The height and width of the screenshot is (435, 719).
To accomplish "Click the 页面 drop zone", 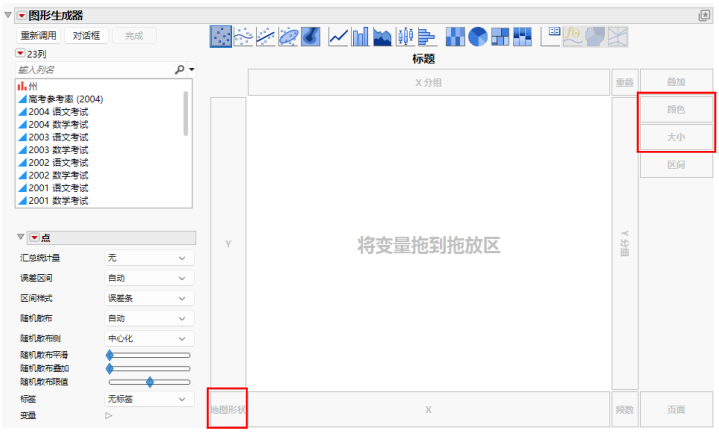I will pyautogui.click(x=676, y=409).
